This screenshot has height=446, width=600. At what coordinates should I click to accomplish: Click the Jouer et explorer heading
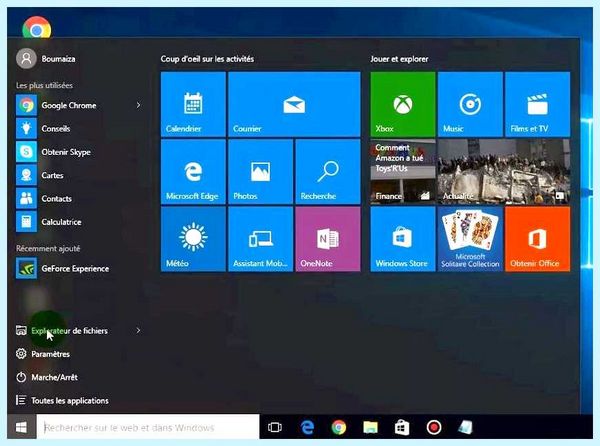(x=399, y=59)
